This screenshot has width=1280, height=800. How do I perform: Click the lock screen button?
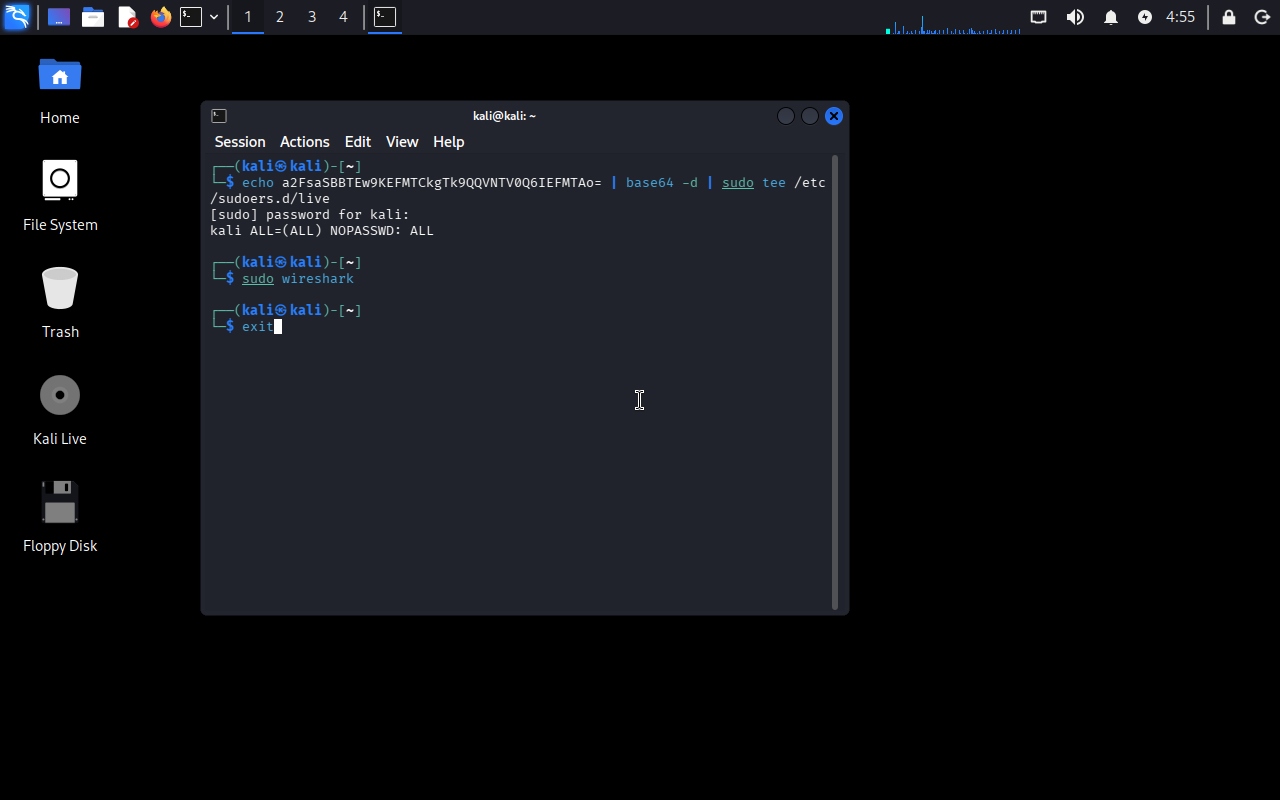click(1229, 17)
